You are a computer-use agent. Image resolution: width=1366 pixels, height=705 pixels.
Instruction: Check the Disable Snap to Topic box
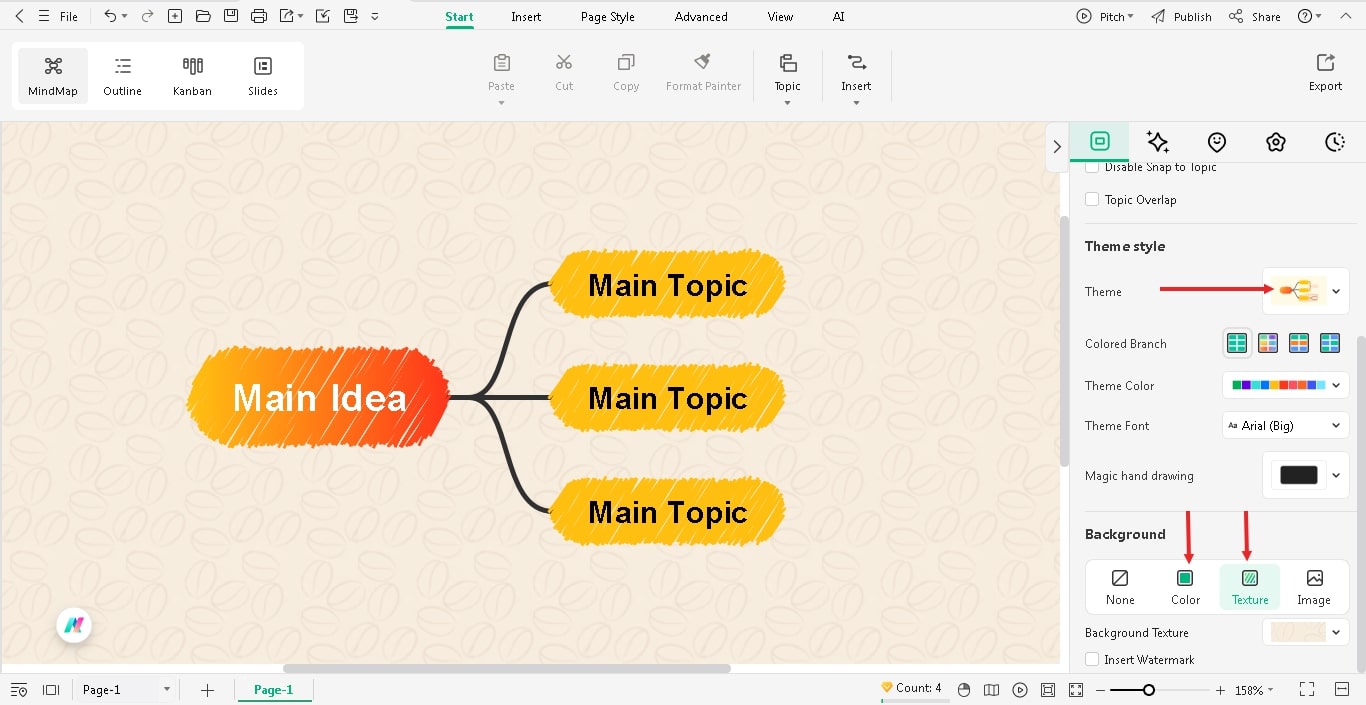(1092, 167)
